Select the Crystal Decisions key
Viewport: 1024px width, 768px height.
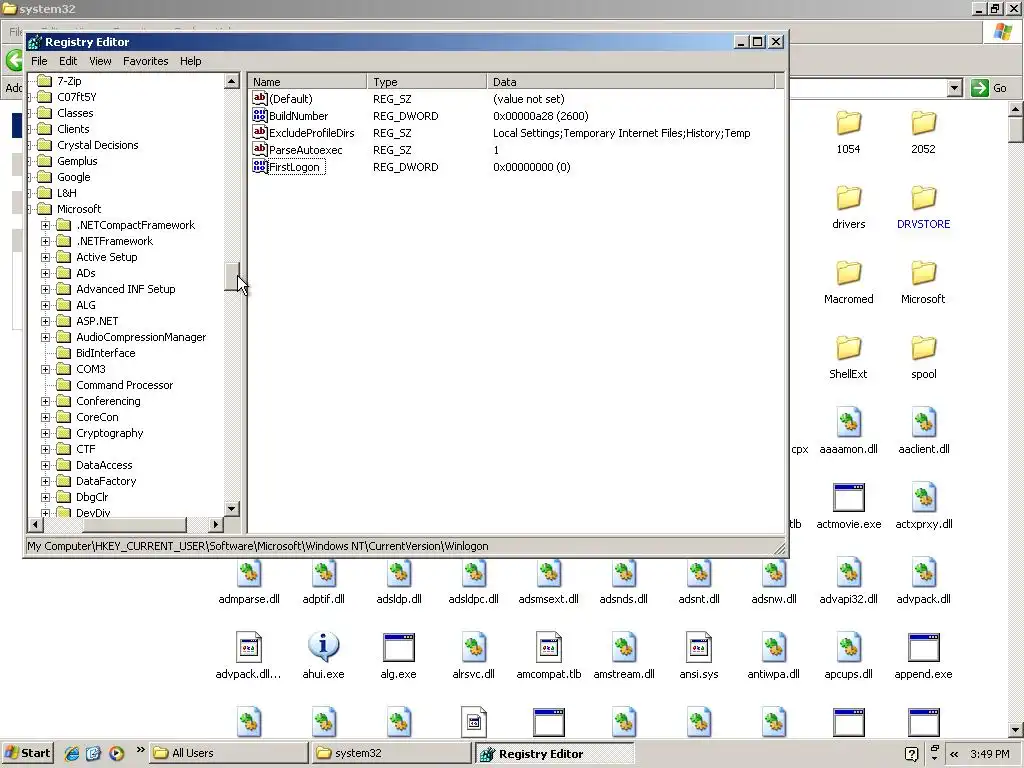coord(97,145)
